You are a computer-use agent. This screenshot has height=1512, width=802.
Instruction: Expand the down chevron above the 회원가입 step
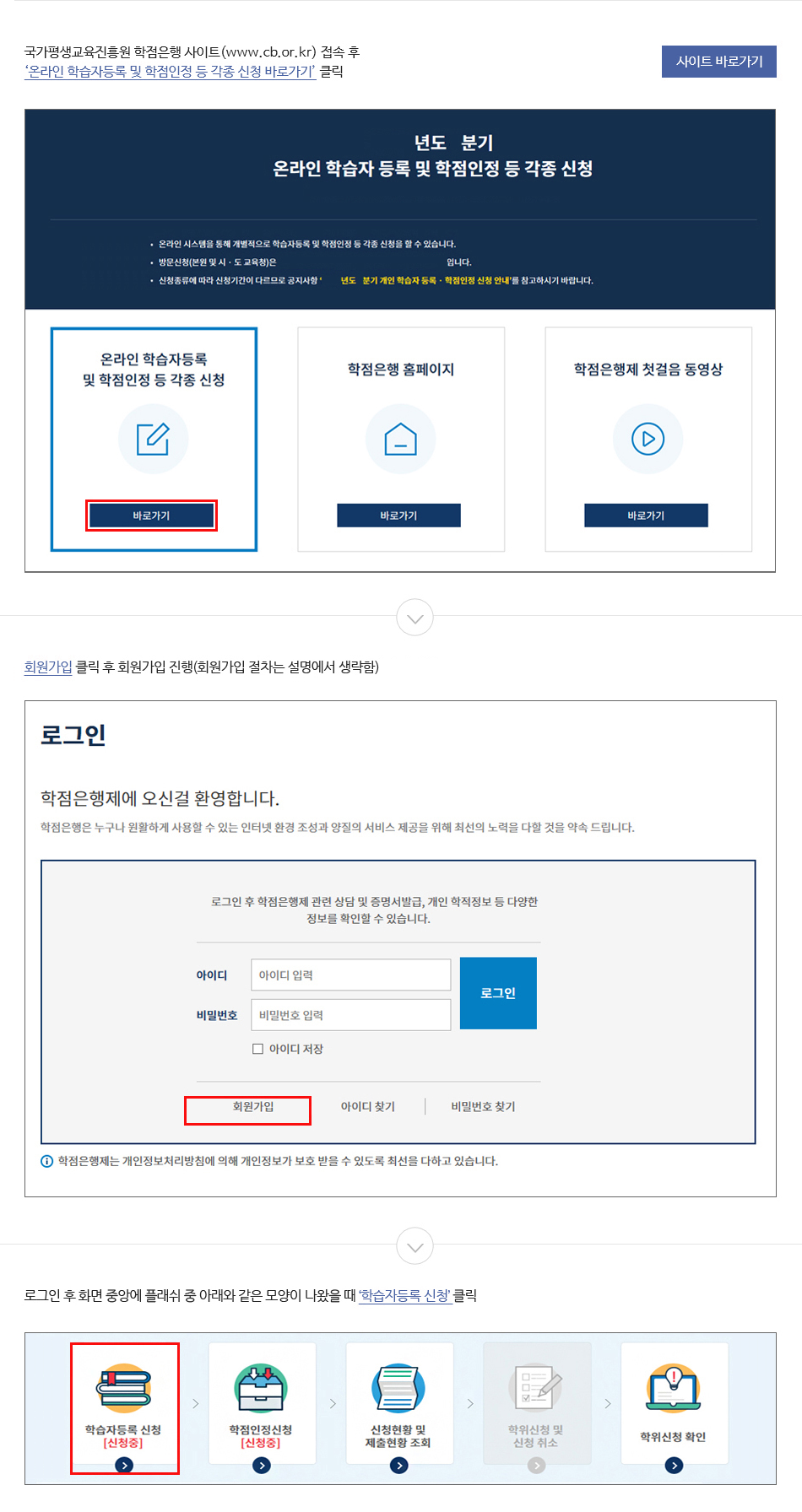tap(415, 618)
